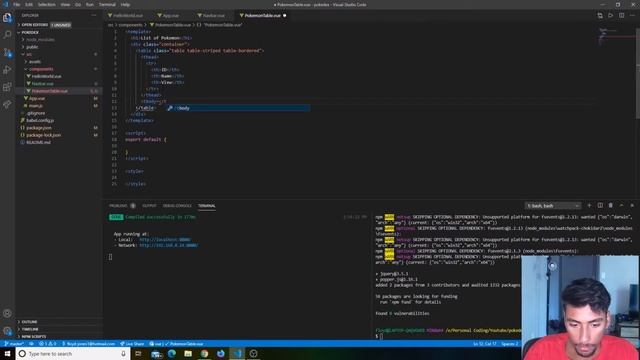Open the Terminal menu
The image size is (640, 360).
pos(107,4)
